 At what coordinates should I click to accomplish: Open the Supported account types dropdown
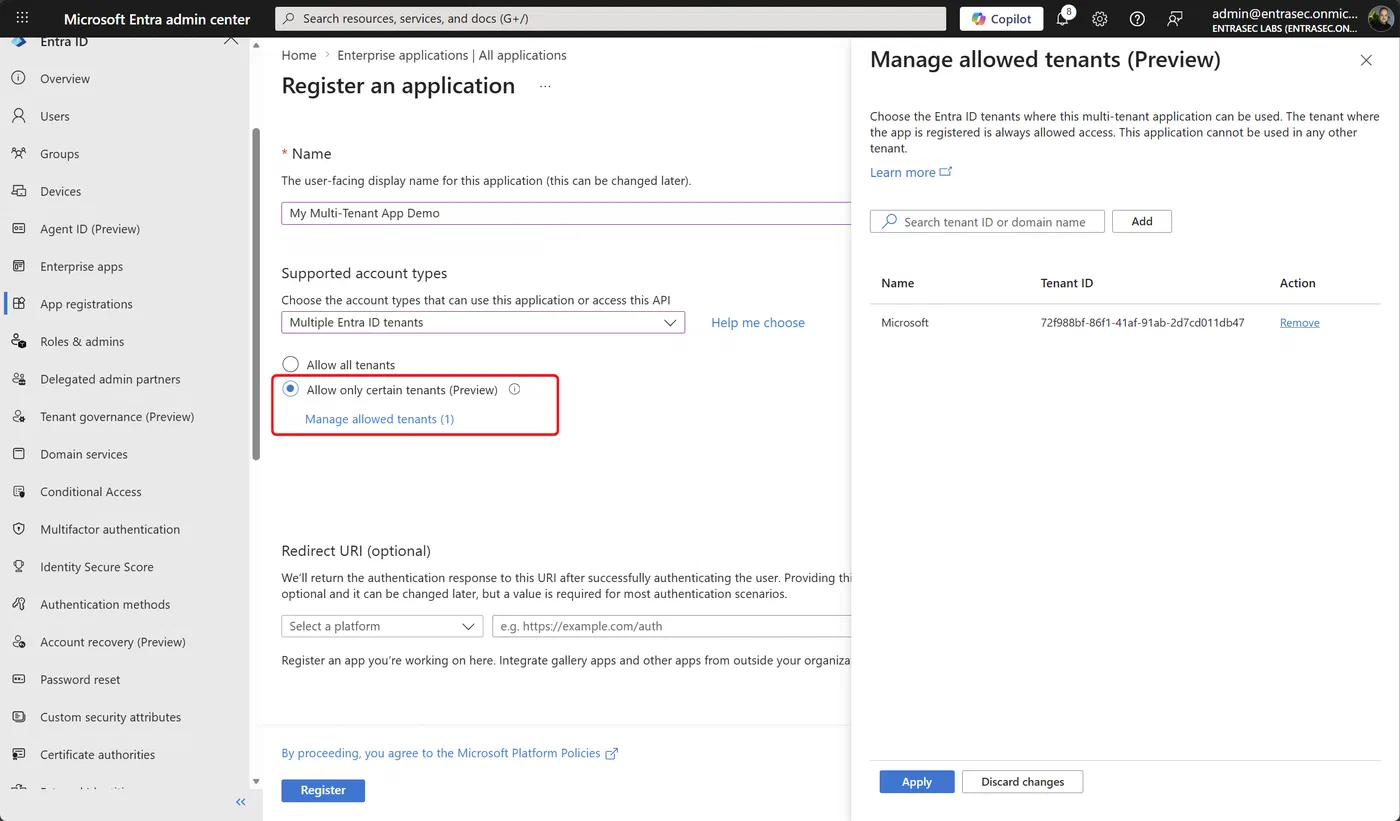coord(483,322)
